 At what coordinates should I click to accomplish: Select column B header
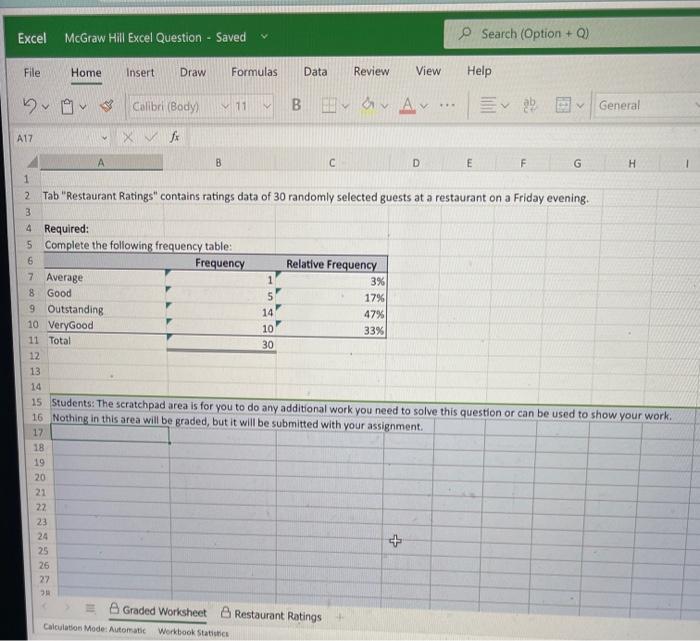click(x=218, y=163)
